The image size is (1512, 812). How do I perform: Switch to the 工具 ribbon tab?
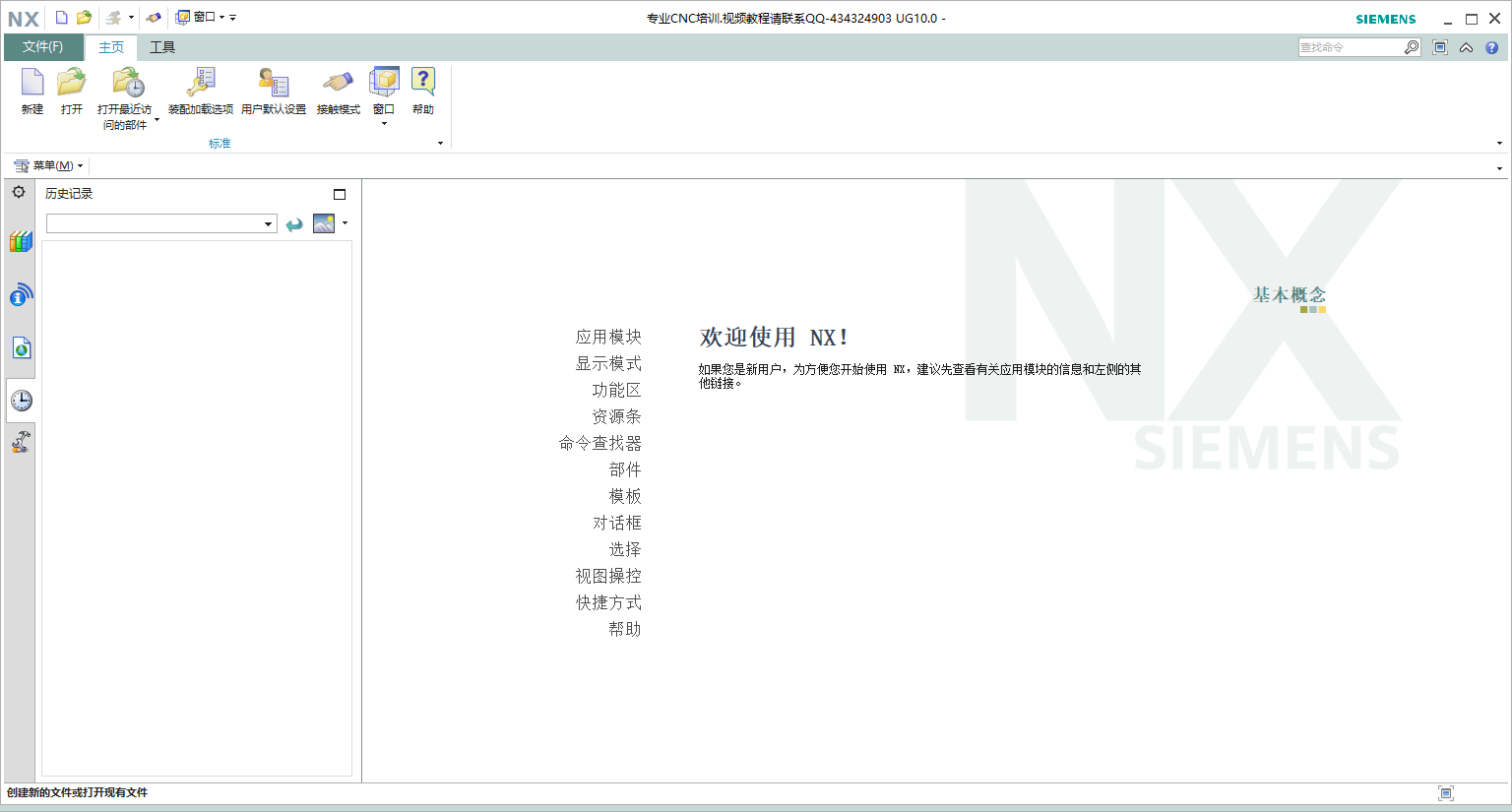tap(161, 46)
